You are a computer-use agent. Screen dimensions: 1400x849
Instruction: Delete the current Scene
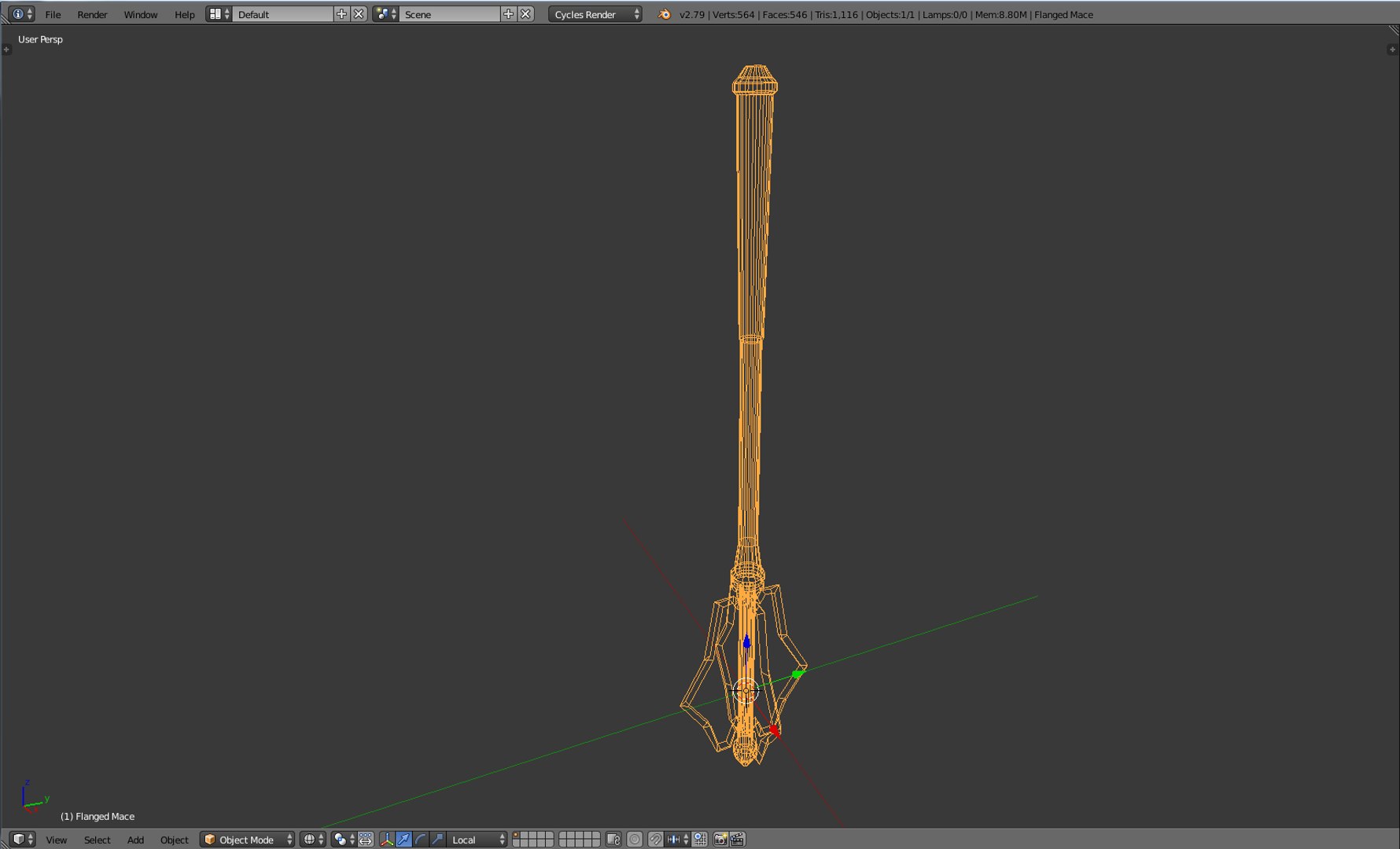coord(525,14)
